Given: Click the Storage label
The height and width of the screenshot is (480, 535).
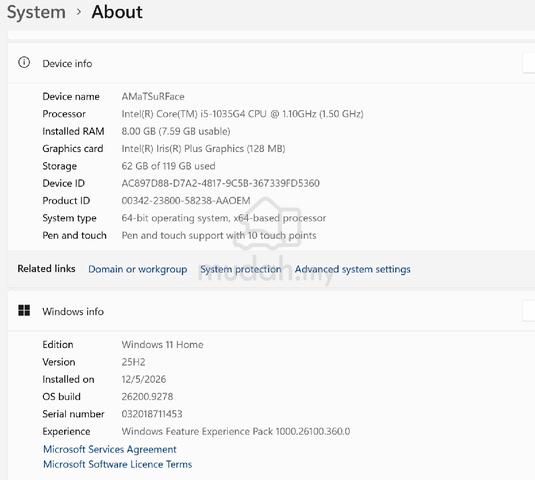Looking at the screenshot, I should pyautogui.click(x=59, y=166).
